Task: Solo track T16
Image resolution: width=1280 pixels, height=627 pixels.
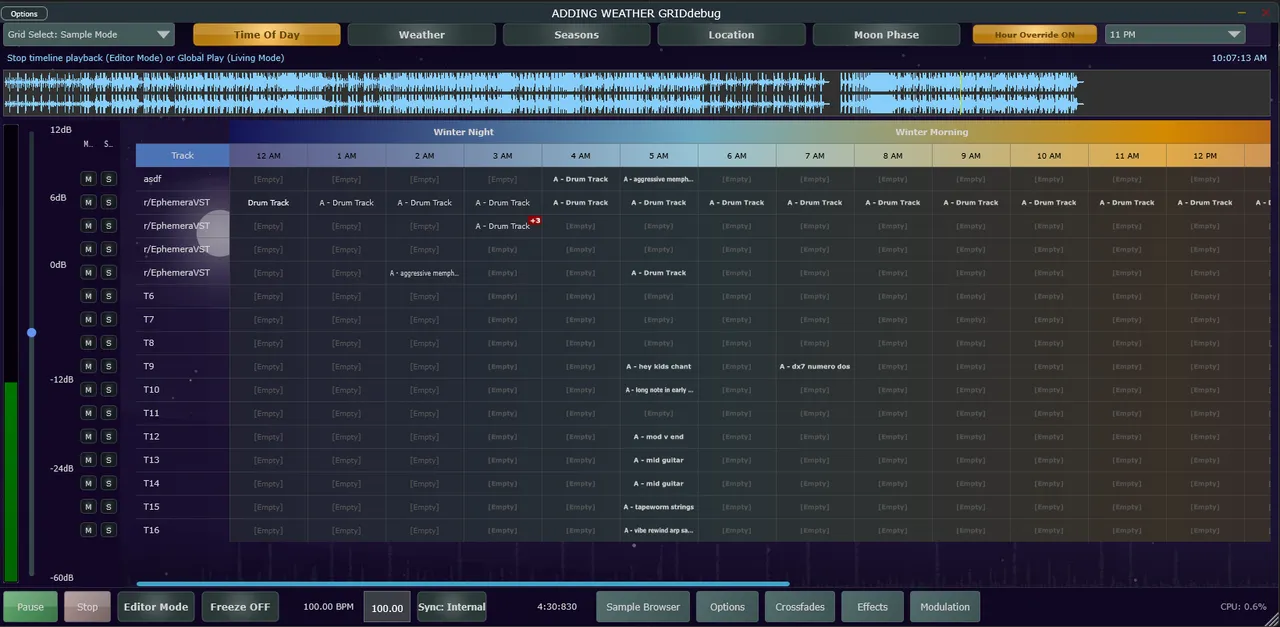Action: click(x=108, y=530)
